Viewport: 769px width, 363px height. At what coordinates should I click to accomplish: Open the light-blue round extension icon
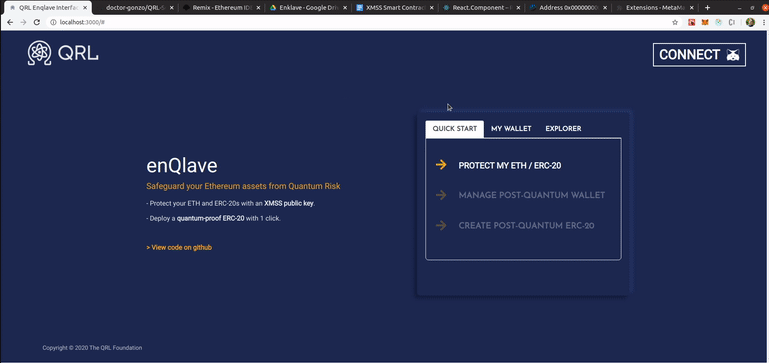[x=718, y=23]
